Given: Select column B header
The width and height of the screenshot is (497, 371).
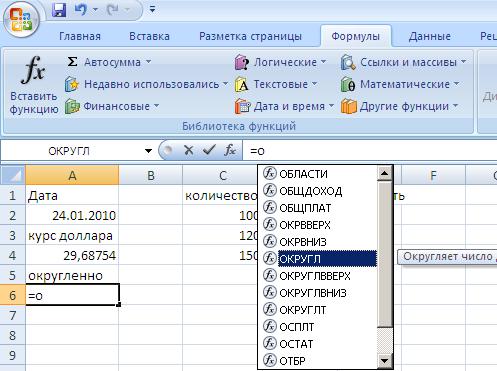Looking at the screenshot, I should (x=151, y=175).
